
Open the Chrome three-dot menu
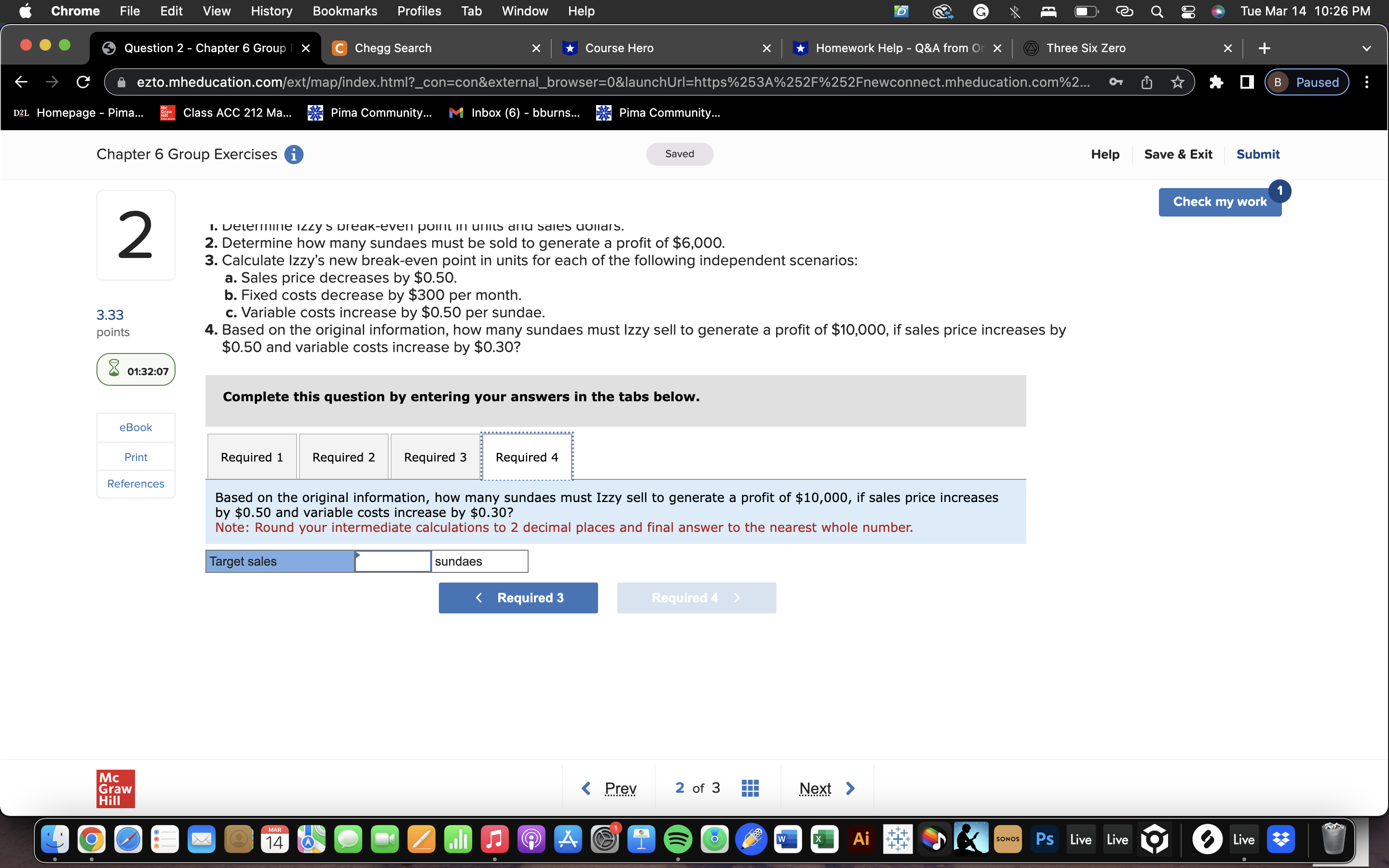[1367, 82]
